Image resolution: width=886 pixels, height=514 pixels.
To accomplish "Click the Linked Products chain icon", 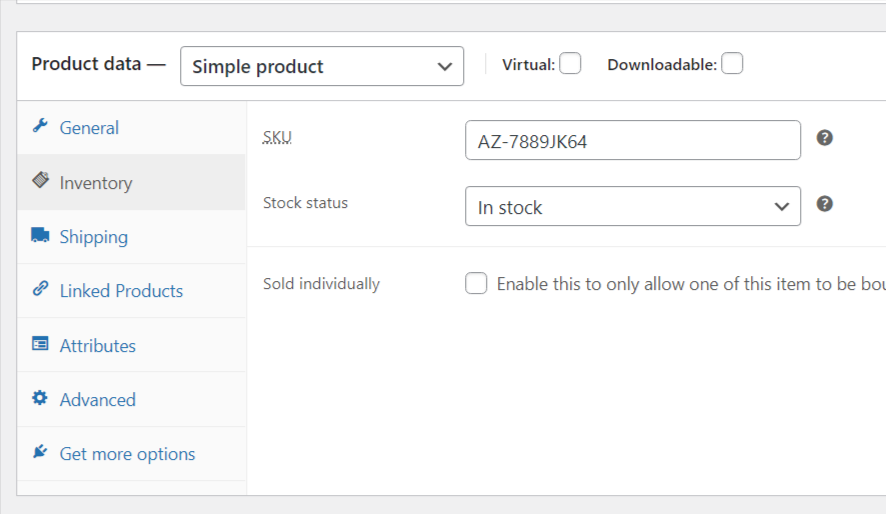I will point(40,289).
